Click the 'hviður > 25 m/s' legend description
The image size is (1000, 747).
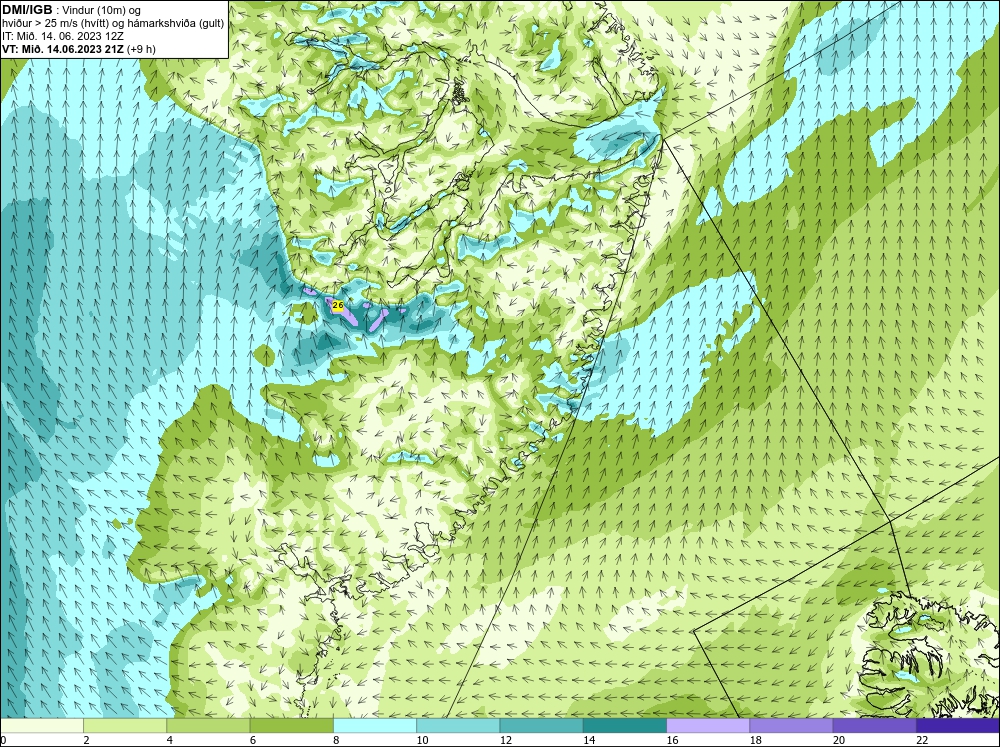tap(113, 23)
